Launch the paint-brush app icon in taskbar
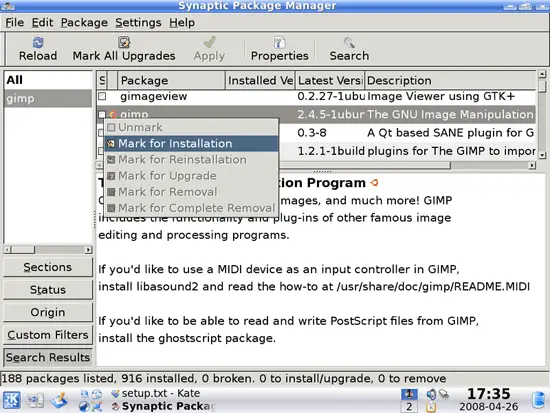Screen dimensions: 550x413 [59, 400]
